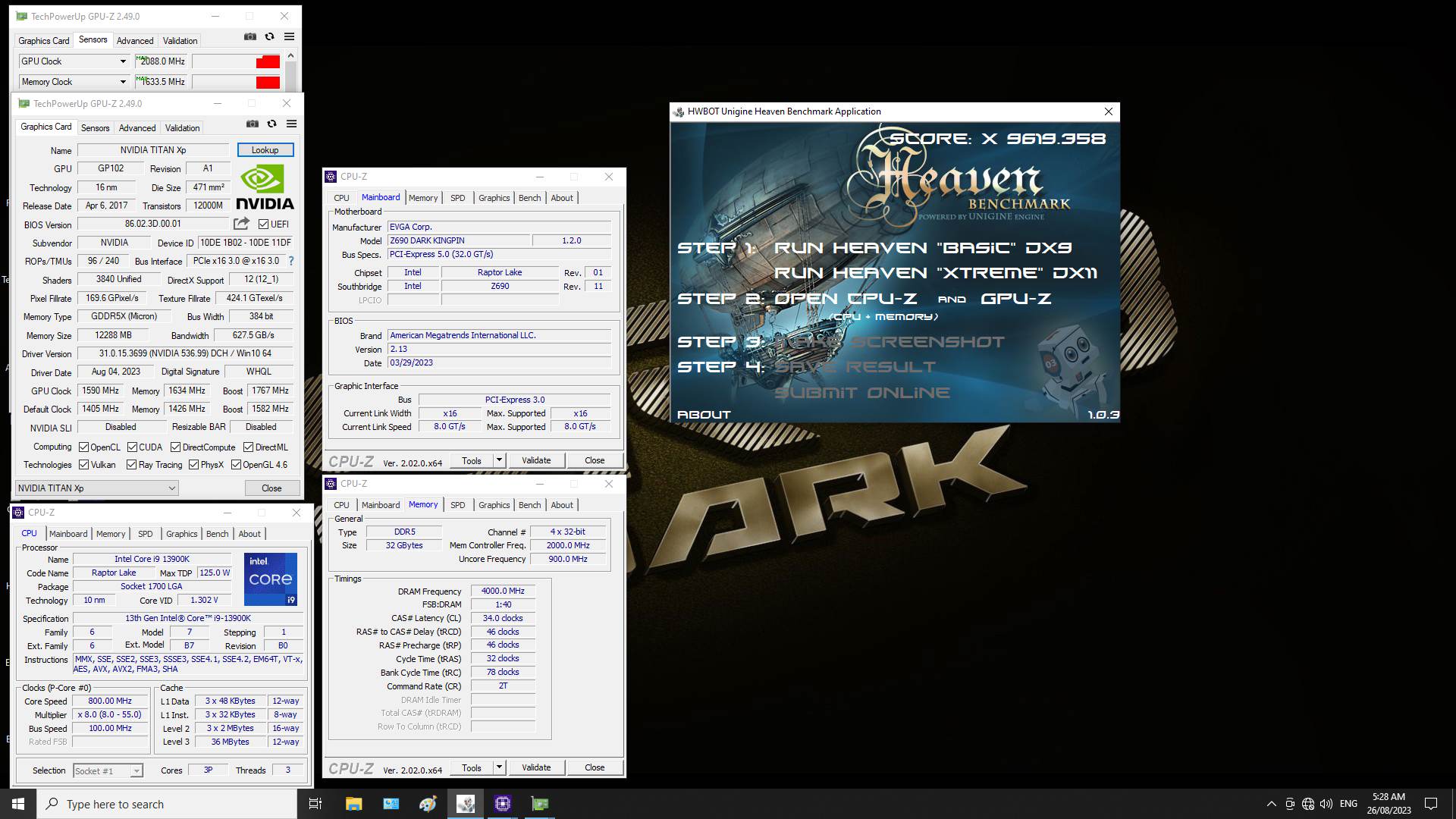Image resolution: width=1456 pixels, height=819 pixels.
Task: Click the Meet Now tray icon
Action: tap(1290, 804)
